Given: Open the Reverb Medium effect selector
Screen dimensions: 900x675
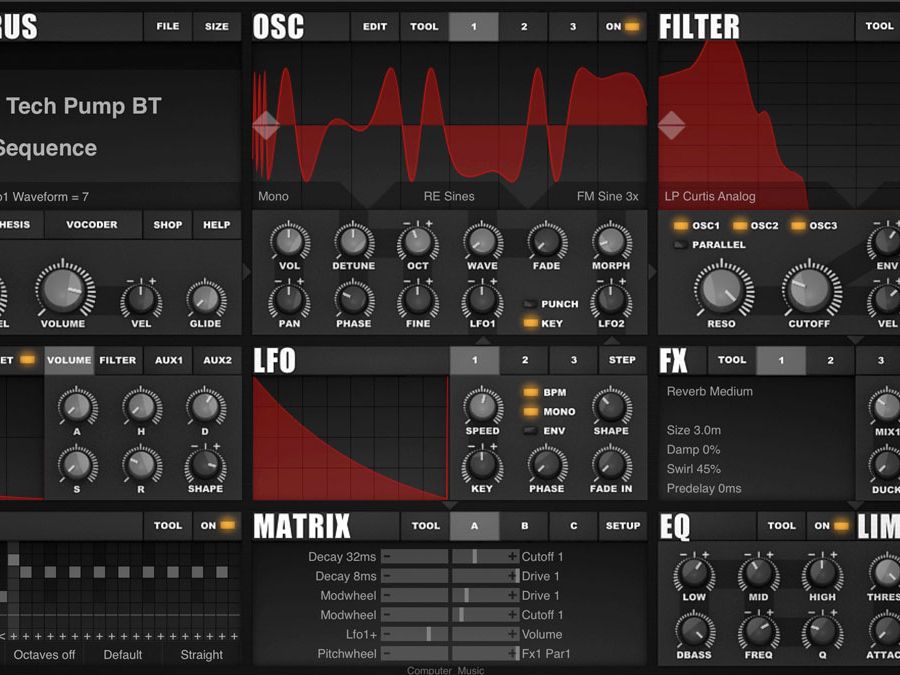Looking at the screenshot, I should point(709,391).
